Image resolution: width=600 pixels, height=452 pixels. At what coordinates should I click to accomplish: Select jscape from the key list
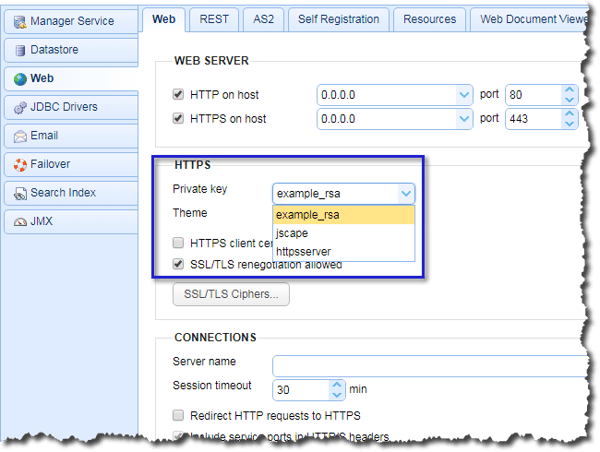344,233
